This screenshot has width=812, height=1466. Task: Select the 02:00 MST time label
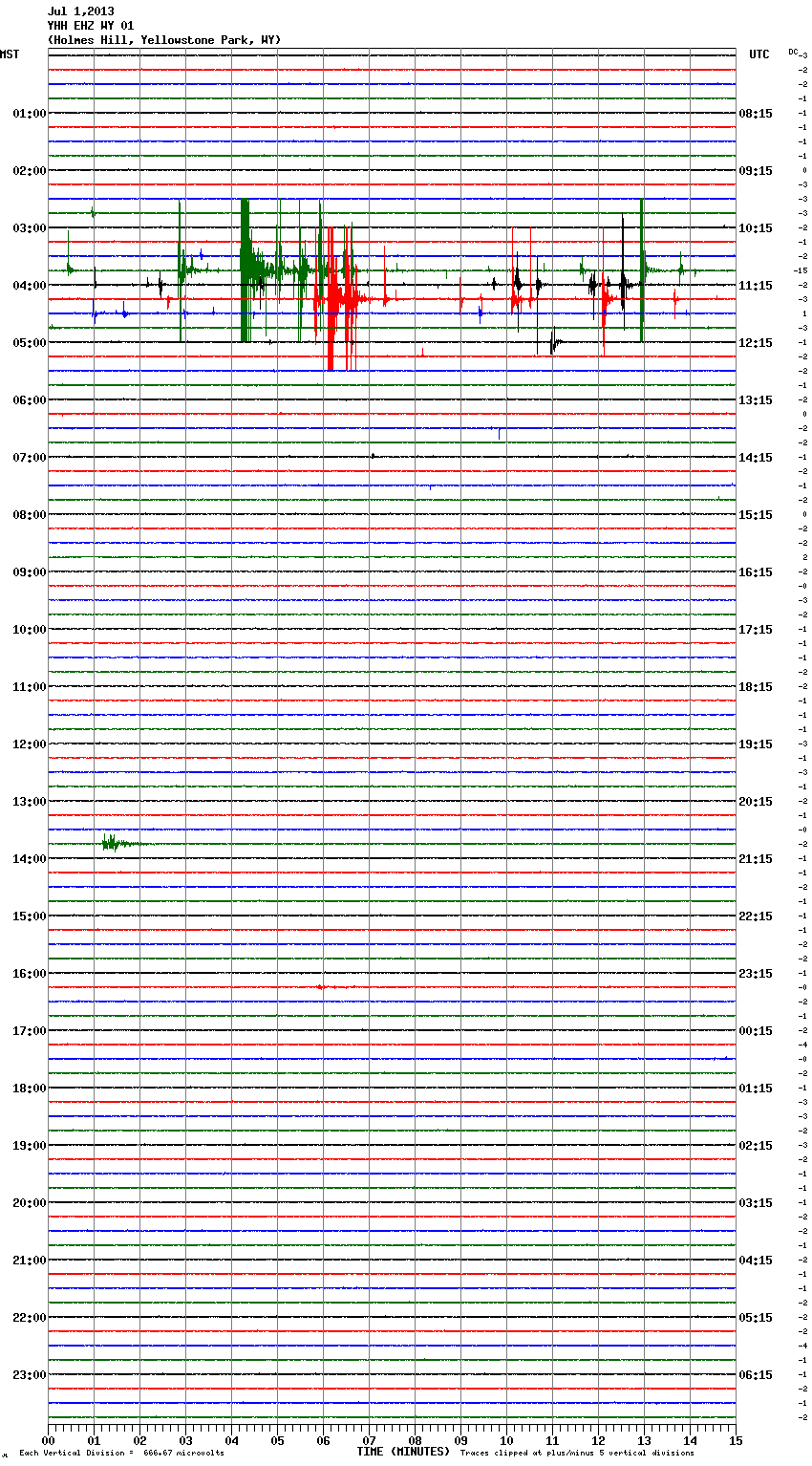pos(30,171)
